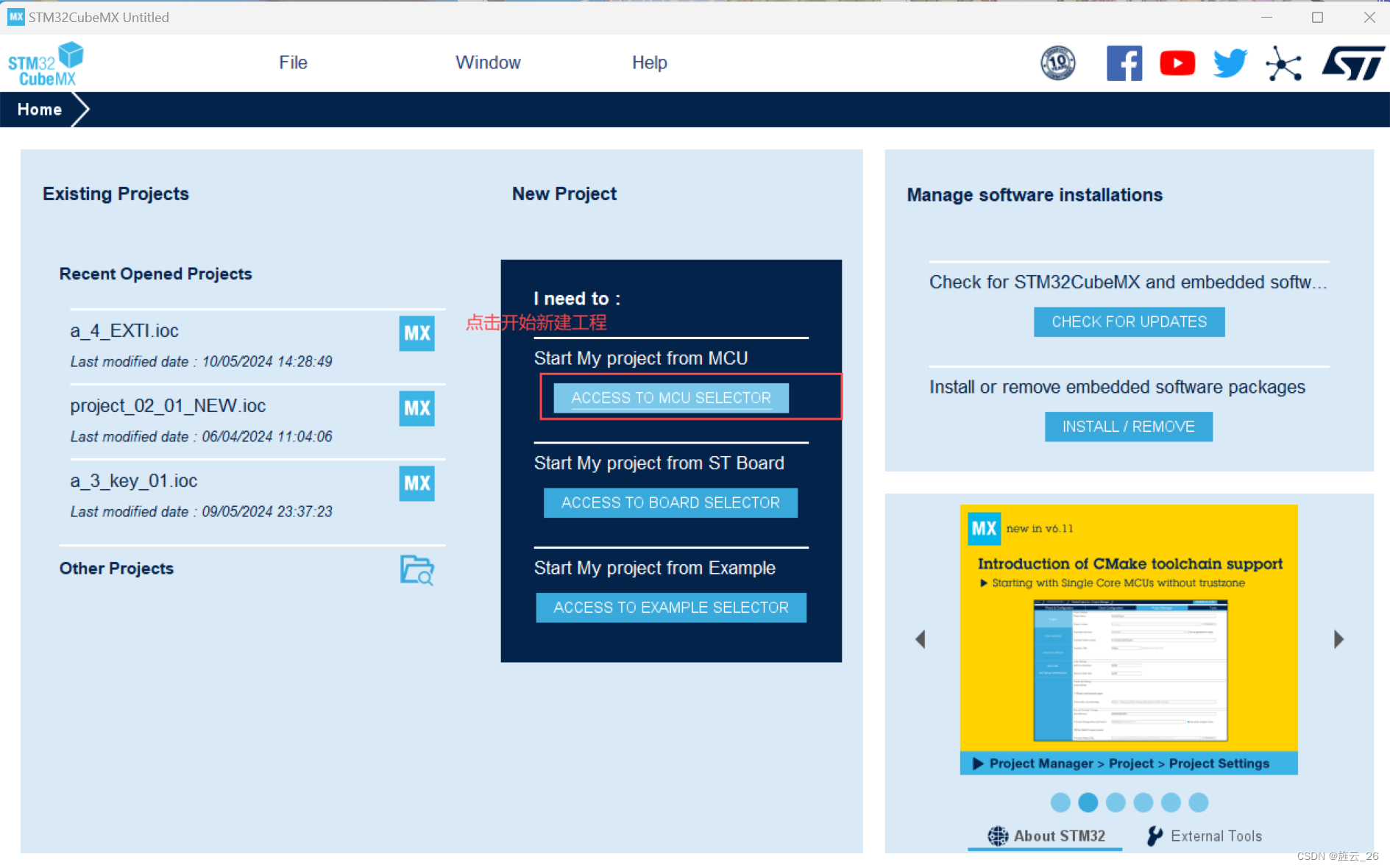Select recent project a_3_key_01.ioc name
The width and height of the screenshot is (1390, 868).
coord(134,481)
